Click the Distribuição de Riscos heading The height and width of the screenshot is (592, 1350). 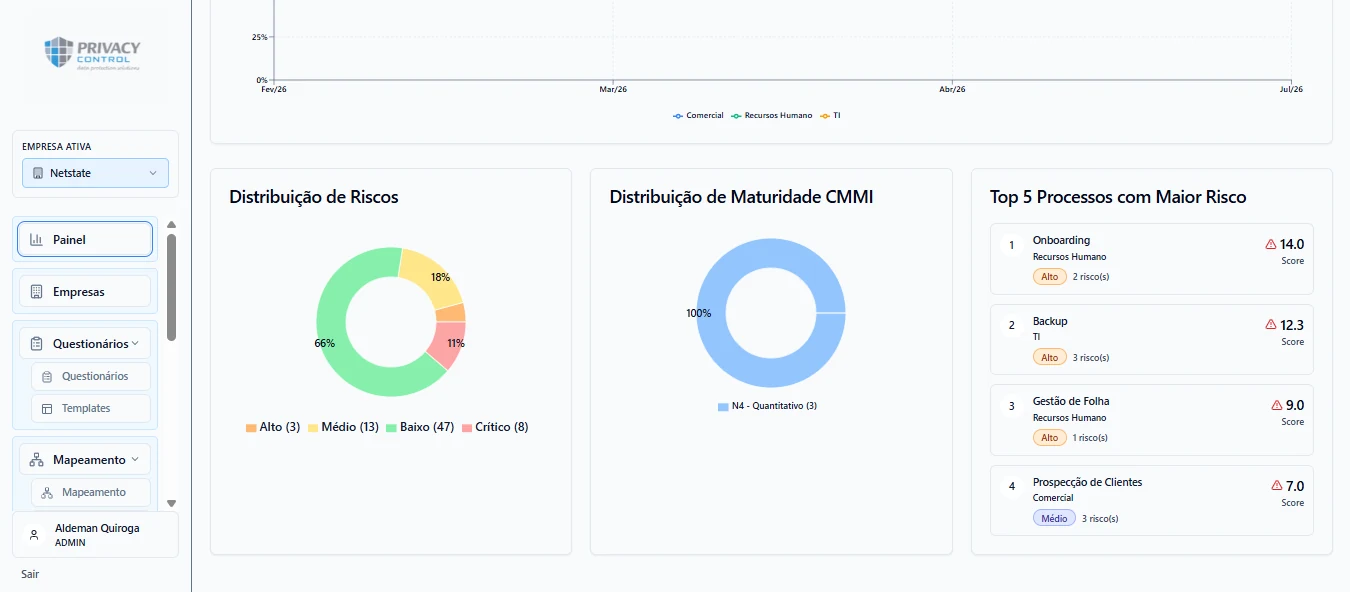click(x=314, y=197)
